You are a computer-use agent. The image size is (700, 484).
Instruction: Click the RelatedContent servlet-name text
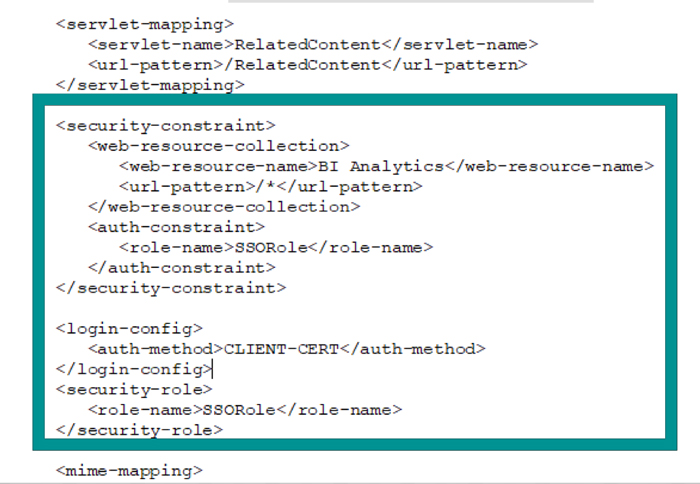(x=308, y=45)
